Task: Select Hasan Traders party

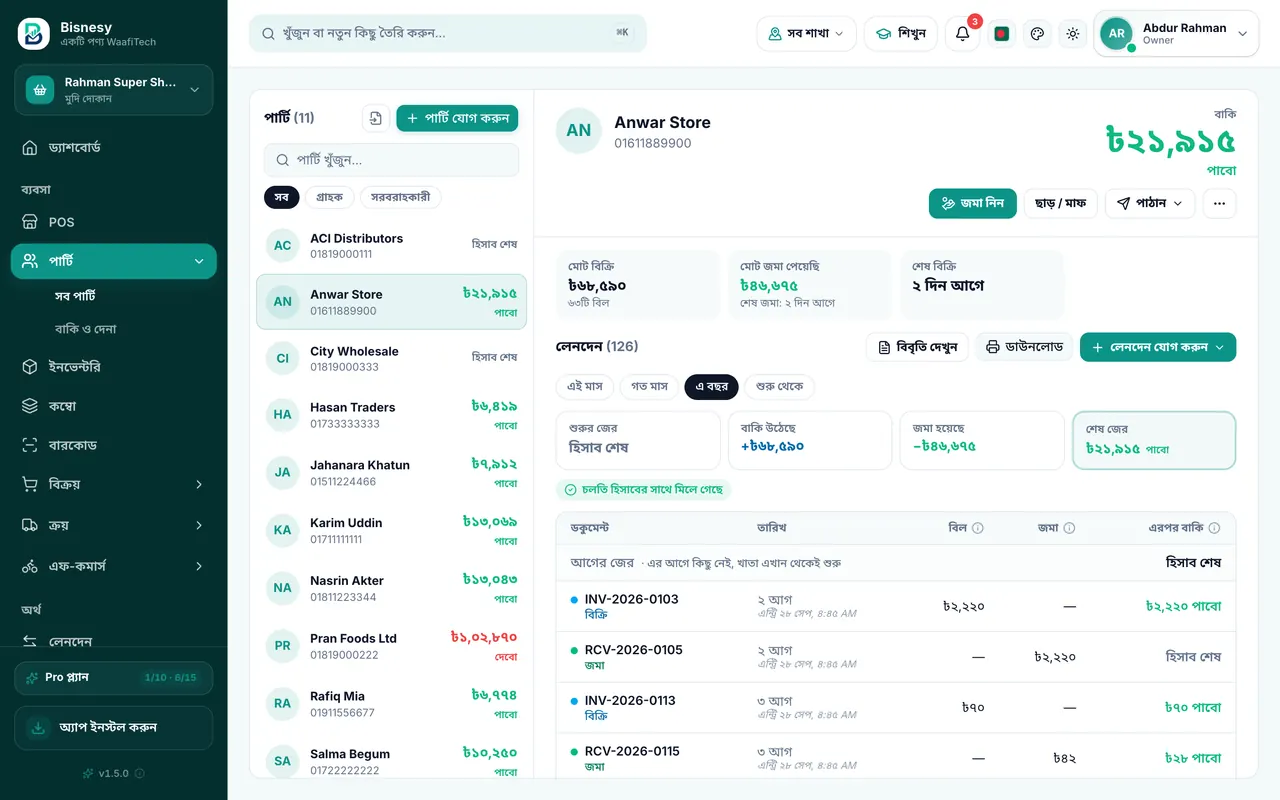Action: pyautogui.click(x=392, y=415)
